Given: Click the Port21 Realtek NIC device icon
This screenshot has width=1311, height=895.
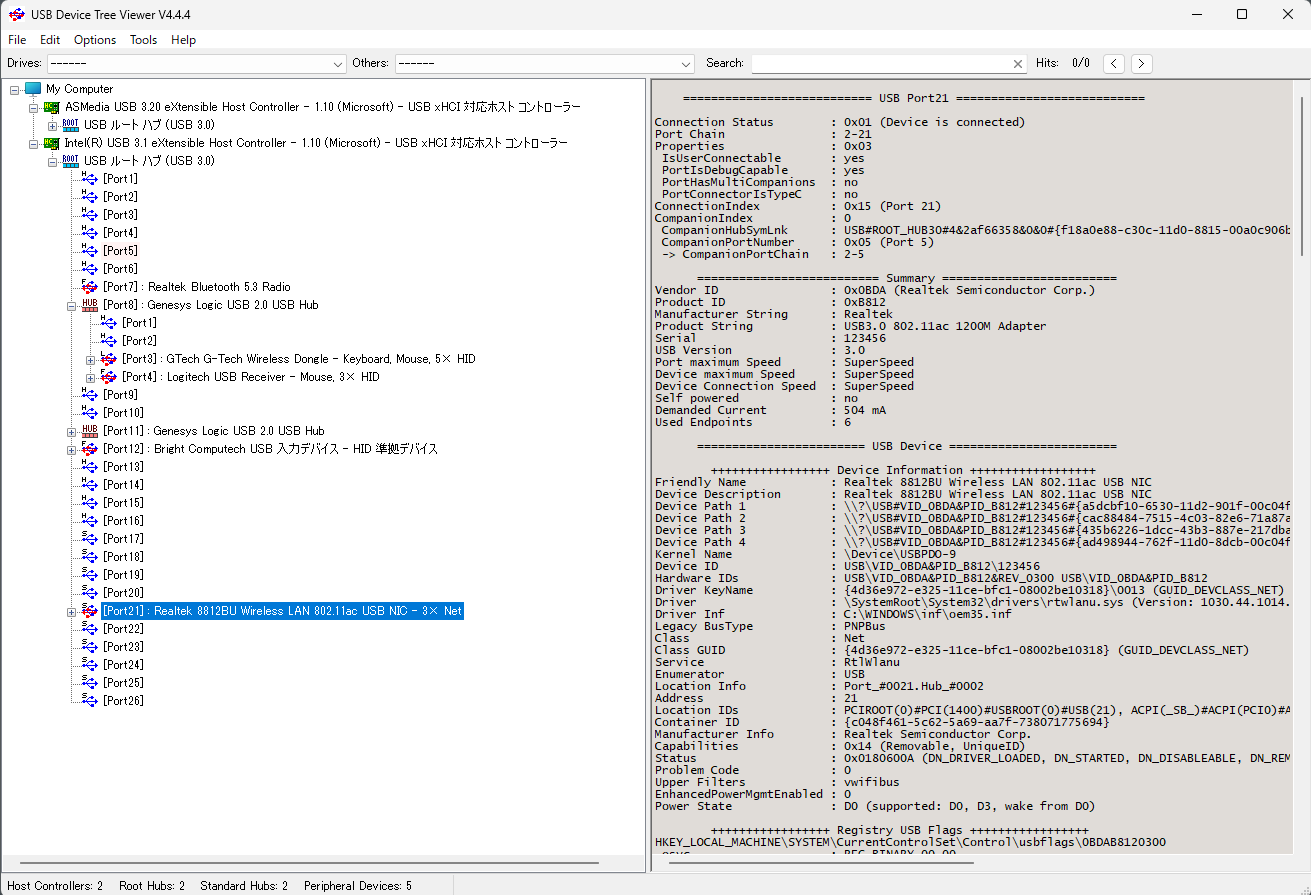Looking at the screenshot, I should click(90, 611).
